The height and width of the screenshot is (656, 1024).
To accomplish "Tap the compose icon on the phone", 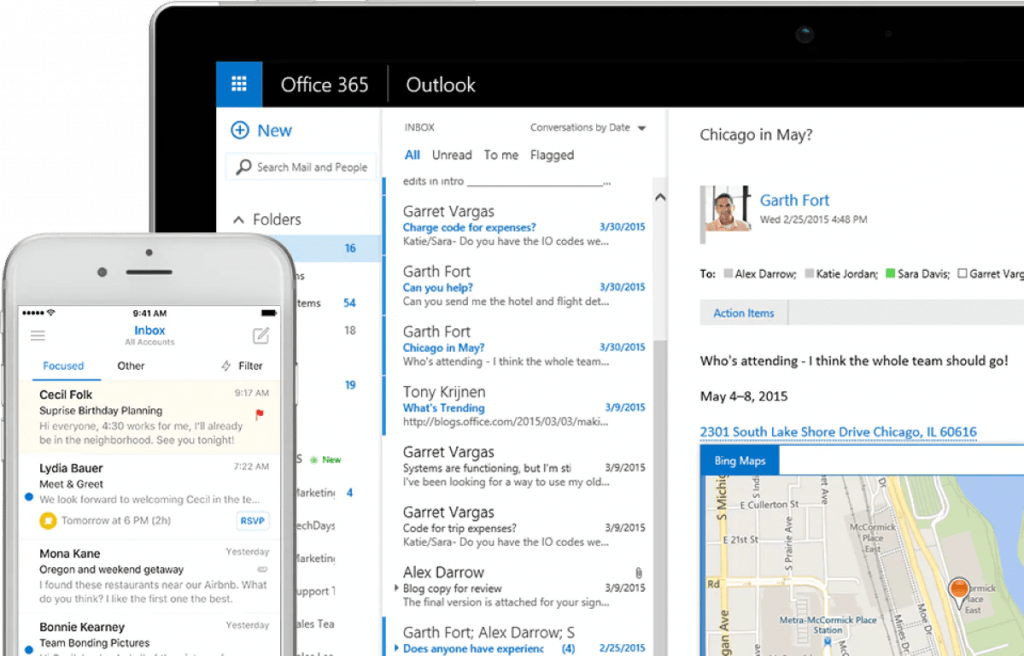I will coord(261,336).
